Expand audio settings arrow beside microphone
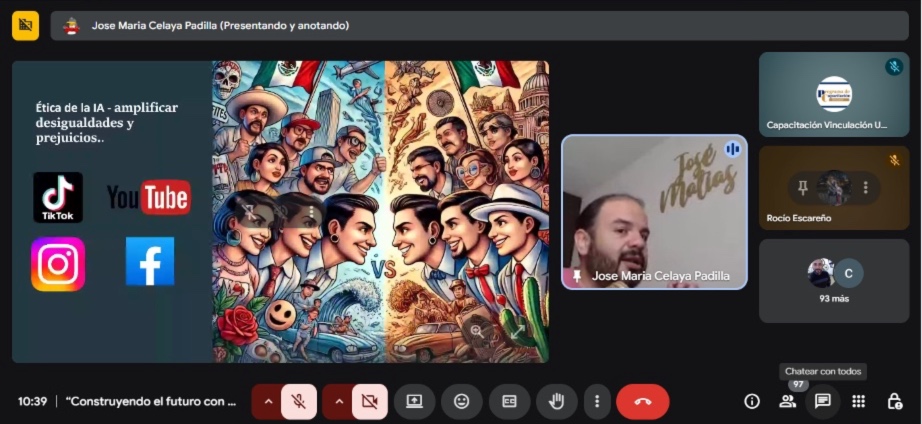Screen dimensions: 922x424 (x=267, y=401)
